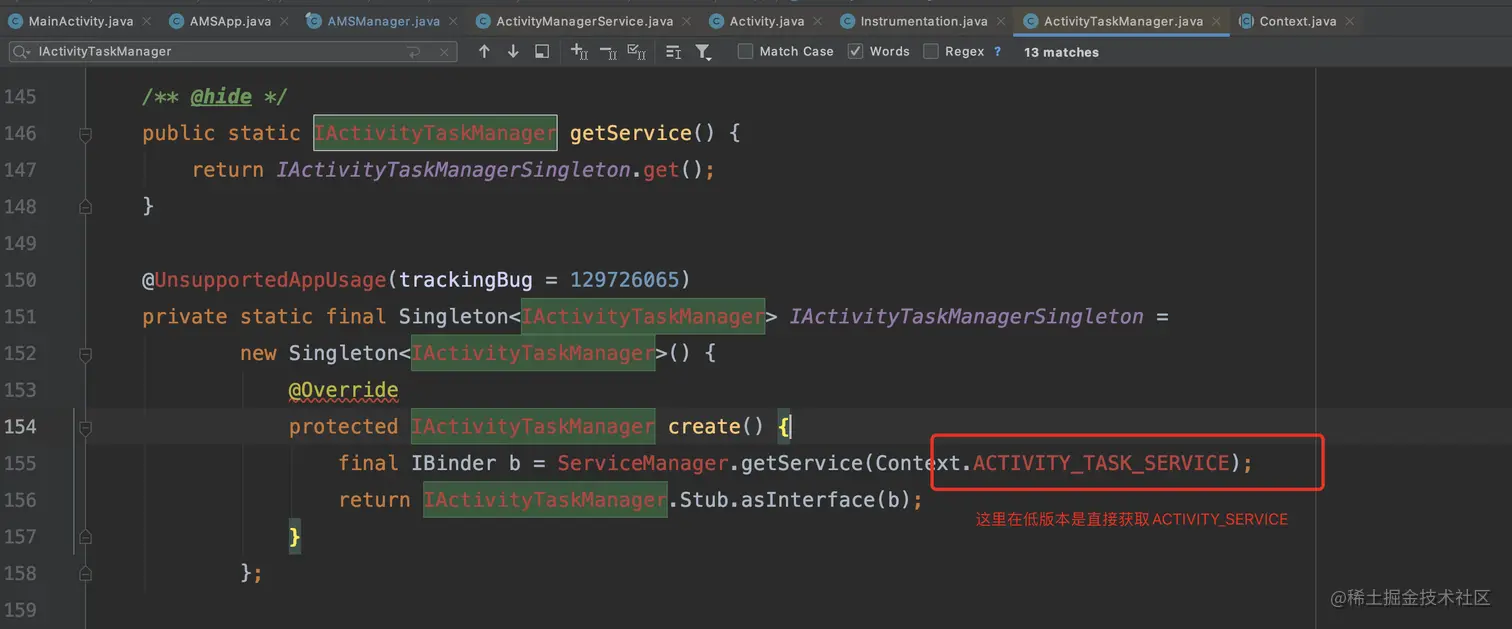Open the search filter funnel menu
Image resolution: width=1512 pixels, height=629 pixels.
coord(703,51)
